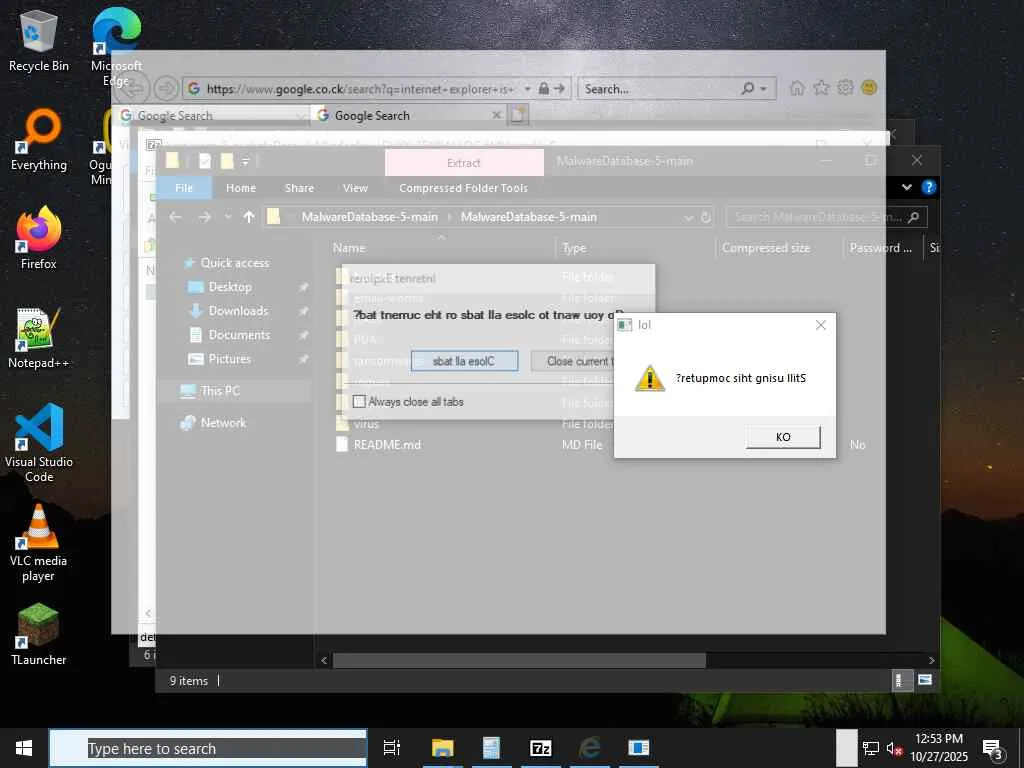The width and height of the screenshot is (1024, 768).
Task: Click IE address bar go arrow
Action: pyautogui.click(x=559, y=88)
